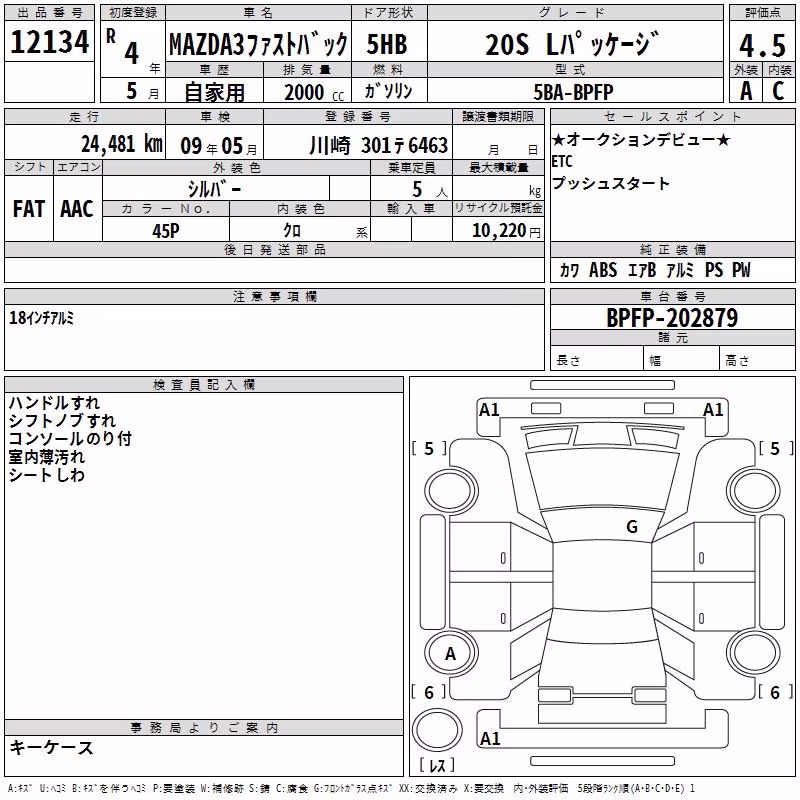Select カワ in genuine equipment list

click(x=569, y=270)
